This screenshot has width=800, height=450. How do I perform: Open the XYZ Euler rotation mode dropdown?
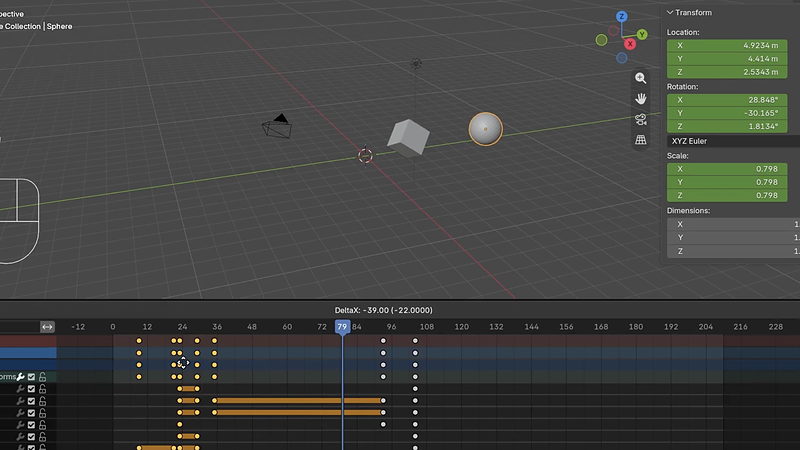click(x=733, y=141)
